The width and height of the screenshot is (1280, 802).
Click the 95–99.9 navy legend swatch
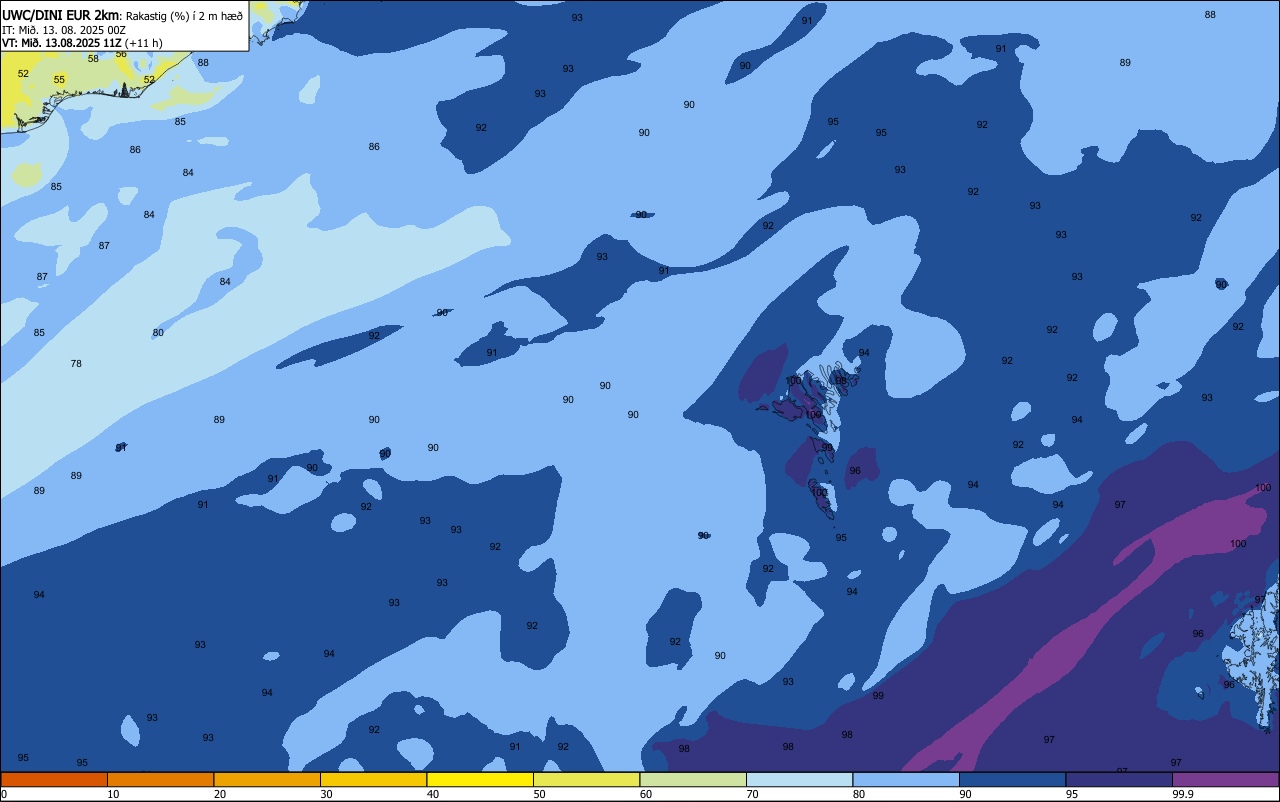point(1119,779)
